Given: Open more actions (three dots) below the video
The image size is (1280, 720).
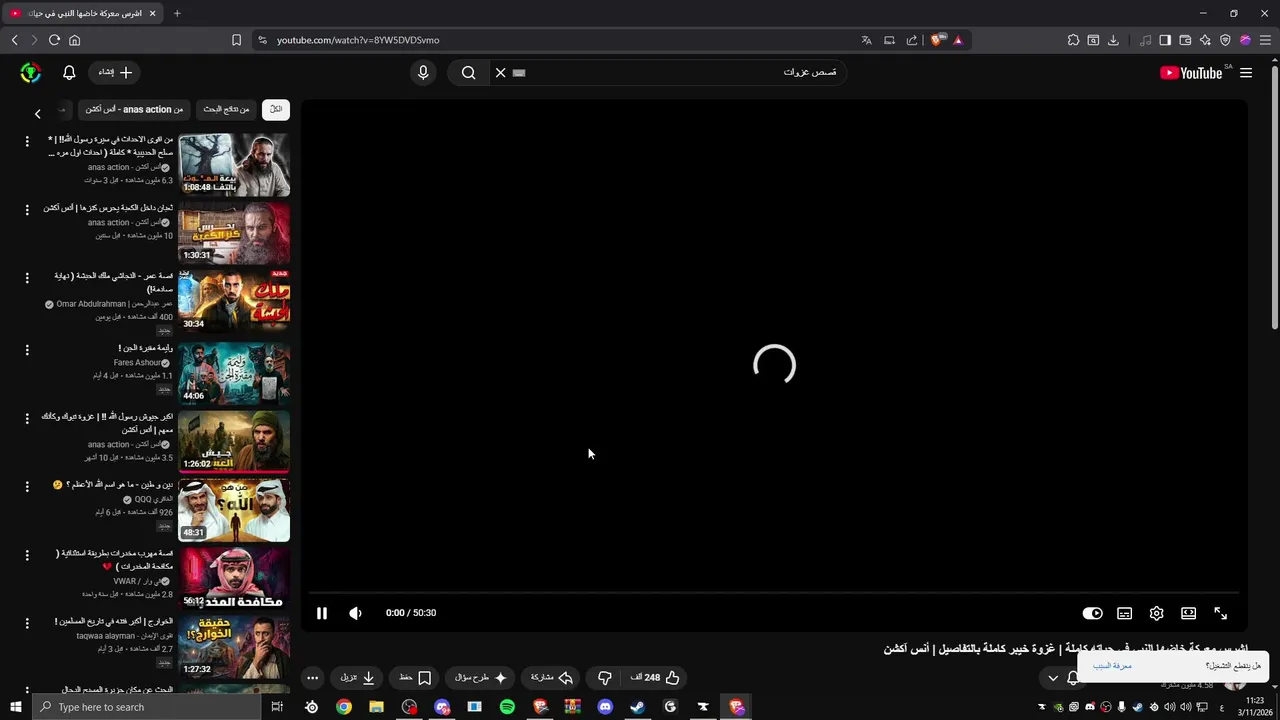Looking at the screenshot, I should (x=312, y=677).
